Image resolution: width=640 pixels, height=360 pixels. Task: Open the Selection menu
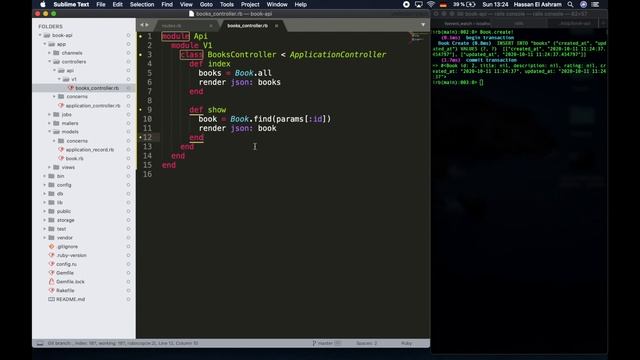(142, 4)
